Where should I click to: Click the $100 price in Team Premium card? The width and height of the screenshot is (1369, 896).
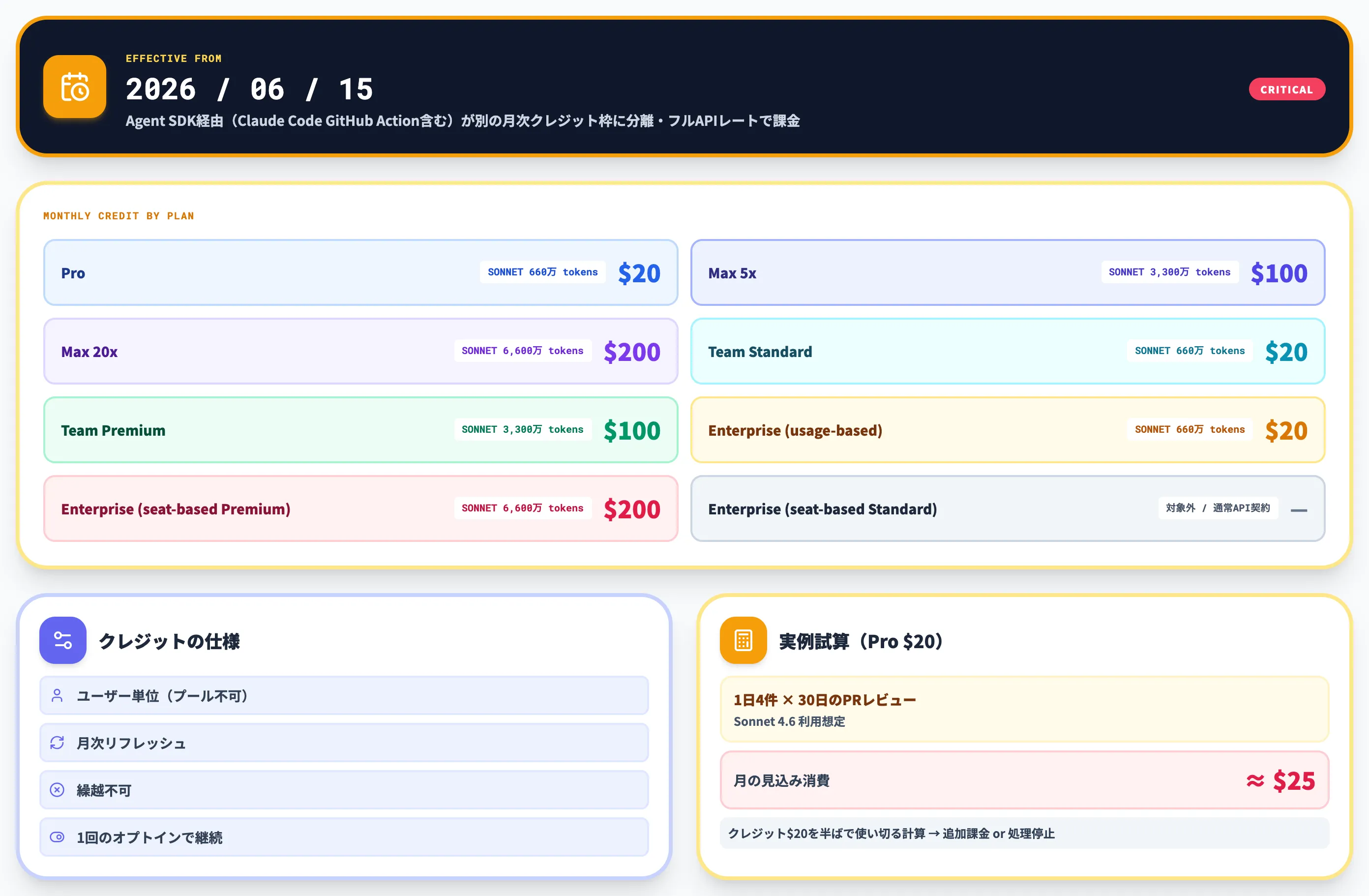click(631, 431)
